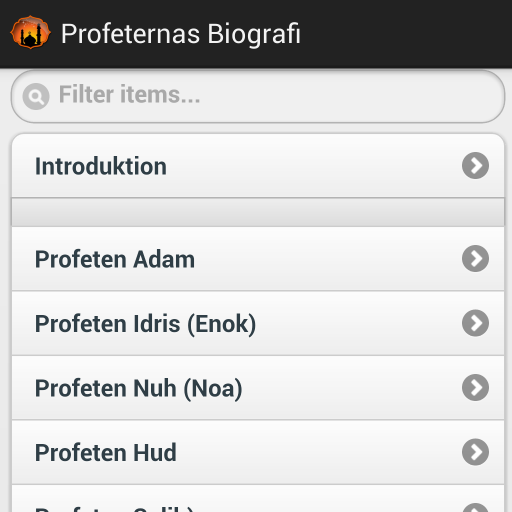The width and height of the screenshot is (512, 512).
Task: Click arrow icon next to Profeten Idris (Enok)
Action: tap(475, 323)
